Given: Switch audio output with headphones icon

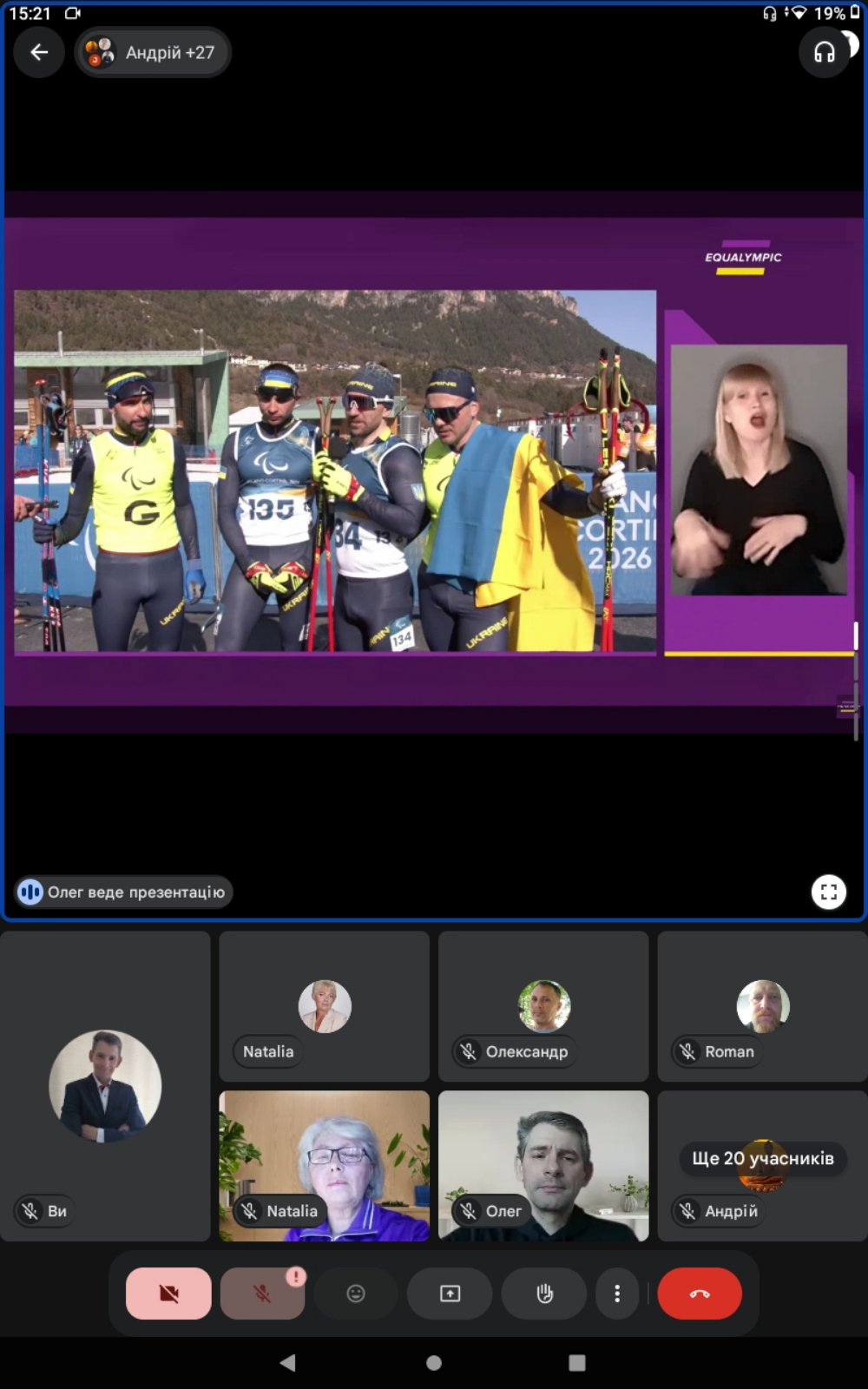Looking at the screenshot, I should [x=824, y=52].
